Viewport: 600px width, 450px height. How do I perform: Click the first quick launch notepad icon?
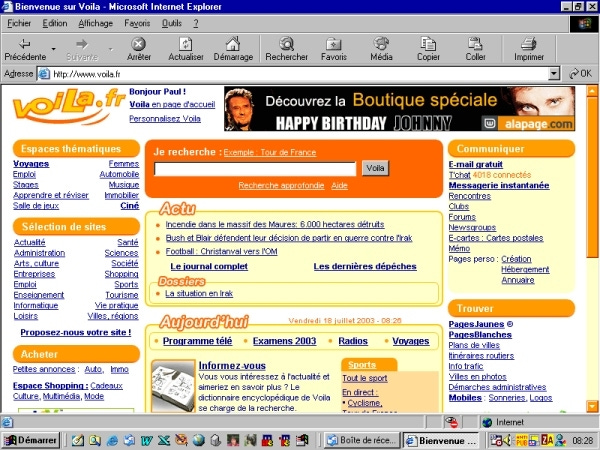(78, 440)
